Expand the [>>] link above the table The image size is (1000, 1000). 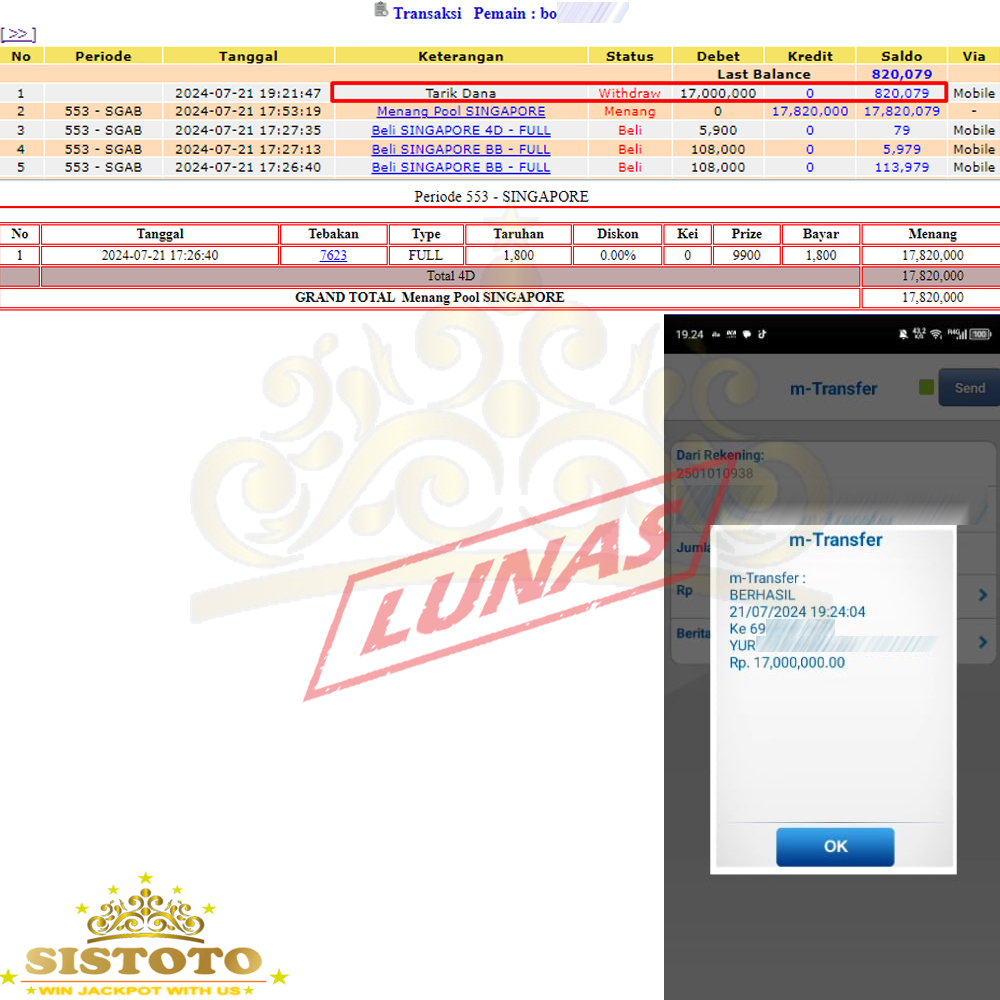[18, 34]
